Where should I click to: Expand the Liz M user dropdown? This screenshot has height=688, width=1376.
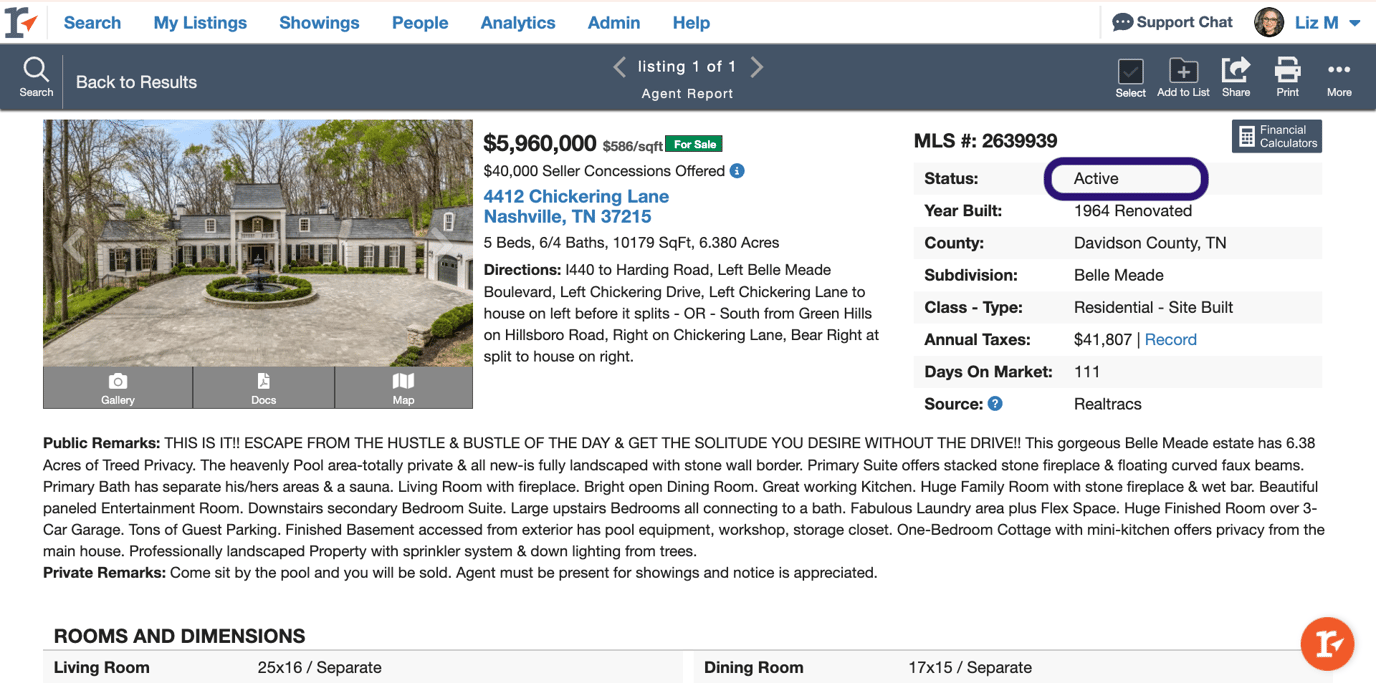1355,23
